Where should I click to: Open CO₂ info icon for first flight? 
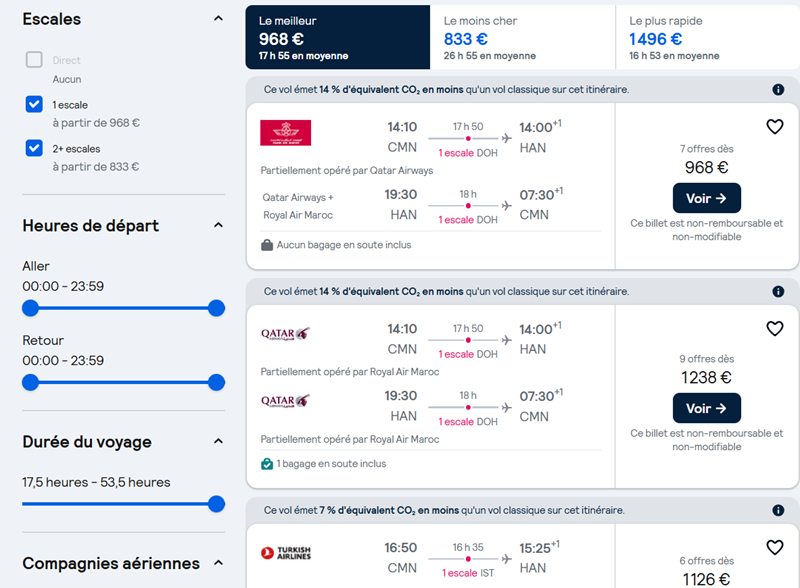(x=778, y=90)
